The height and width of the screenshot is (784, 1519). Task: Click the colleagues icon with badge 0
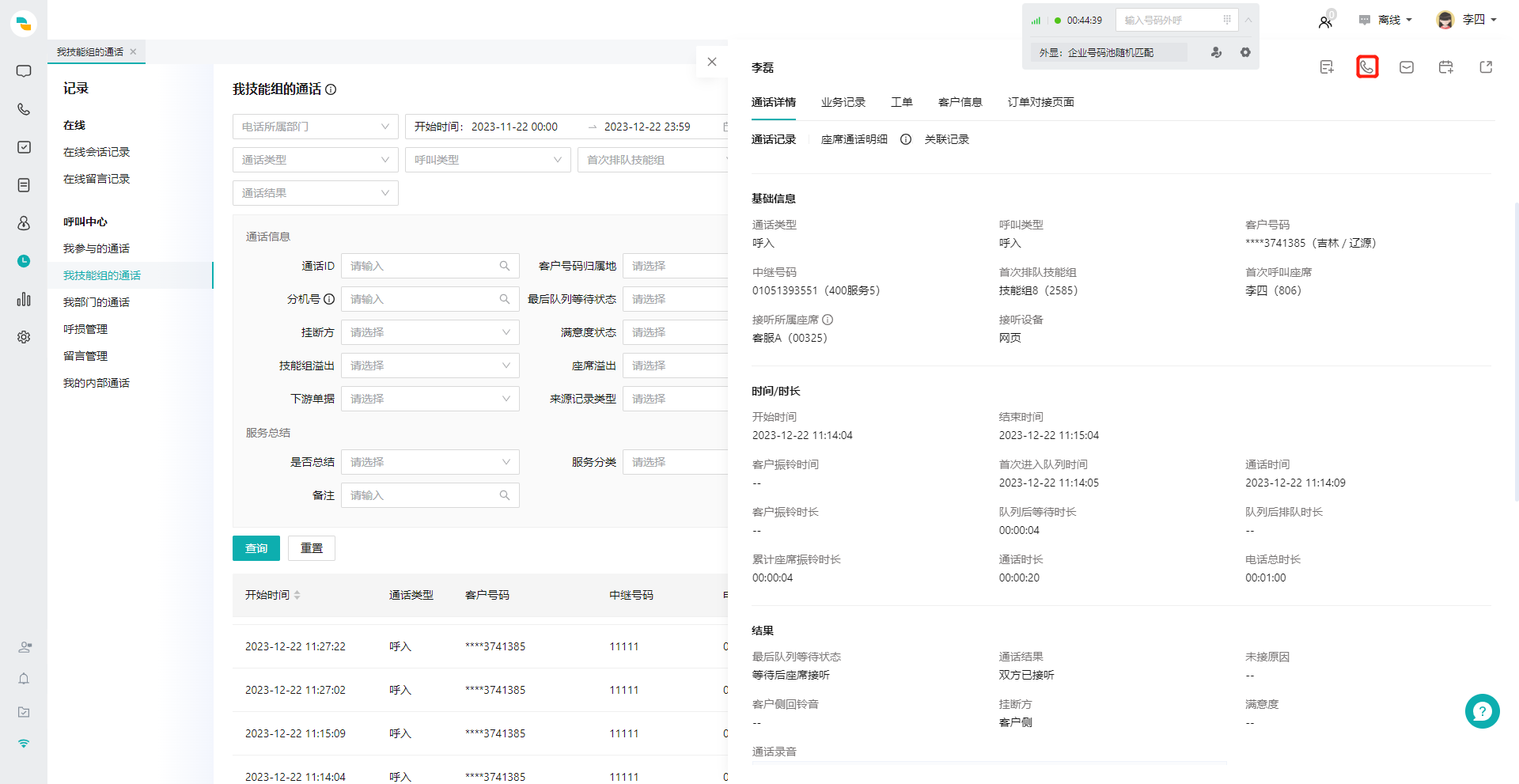click(1326, 21)
